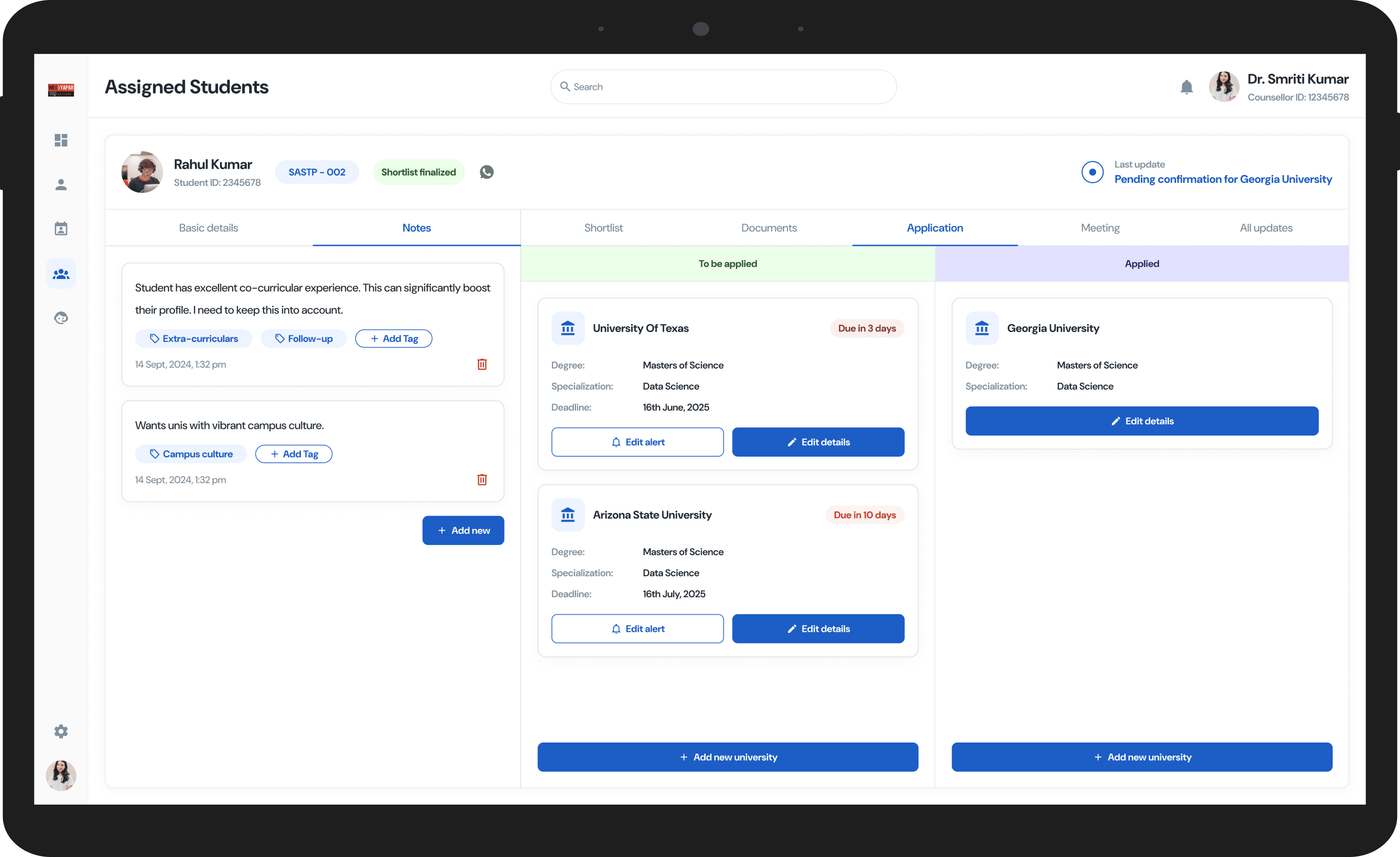Select the Last update radio indicator

(x=1092, y=172)
